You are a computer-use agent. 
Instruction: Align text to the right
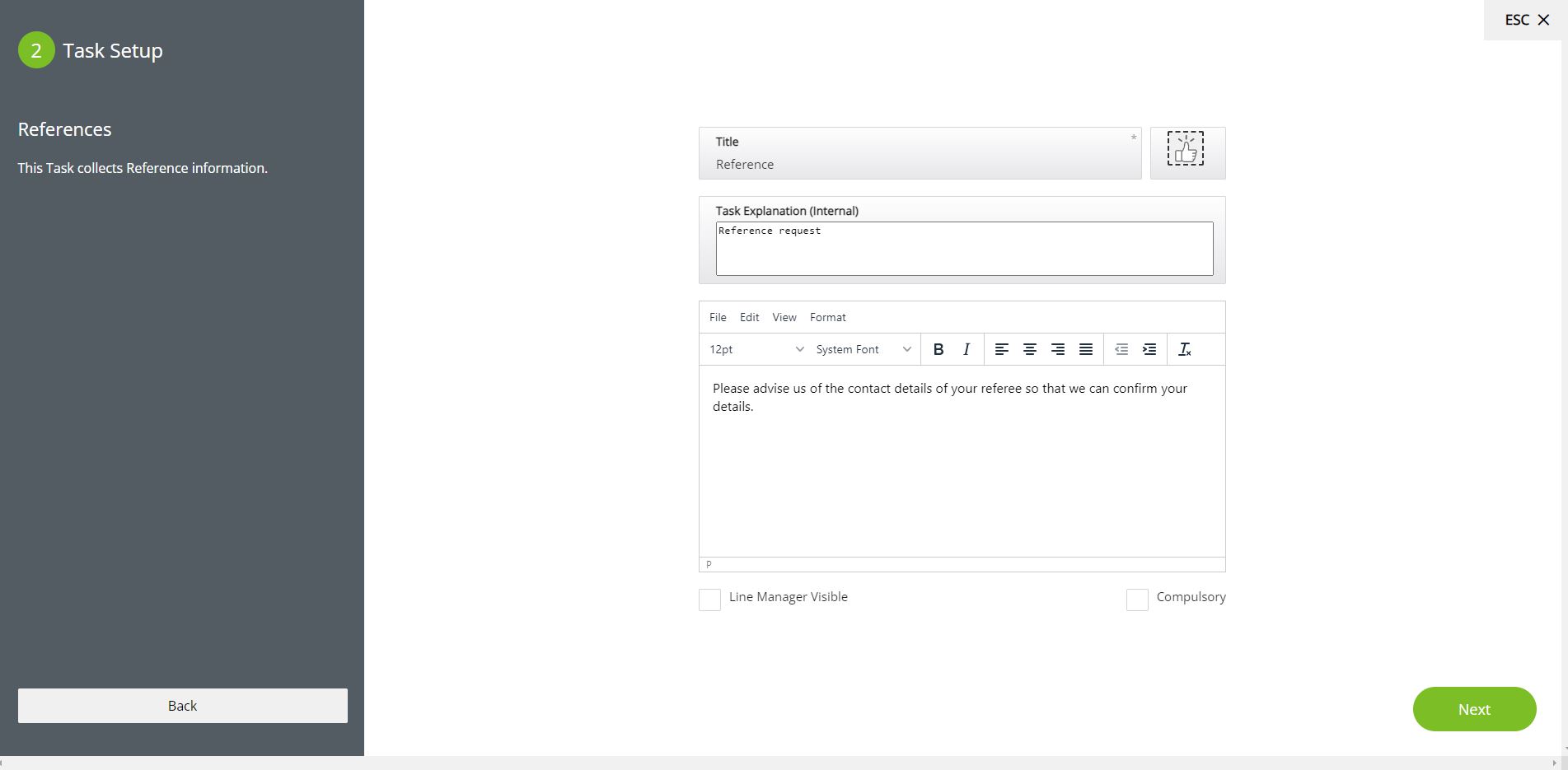[1057, 349]
